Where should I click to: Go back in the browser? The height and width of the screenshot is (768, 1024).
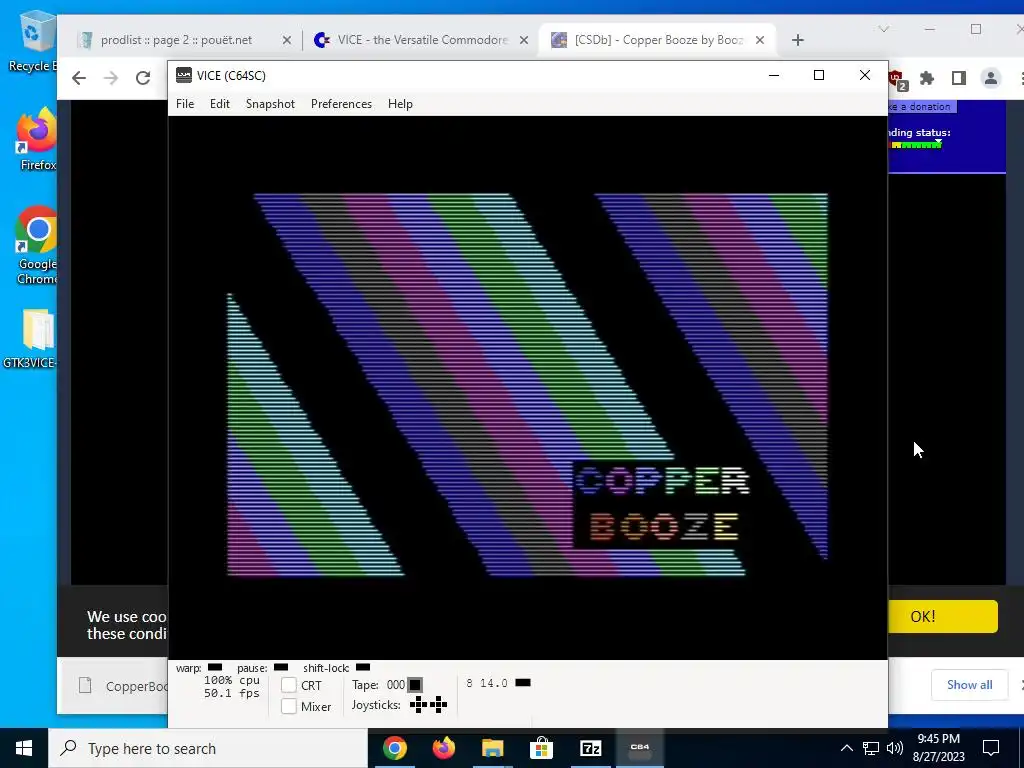click(79, 78)
